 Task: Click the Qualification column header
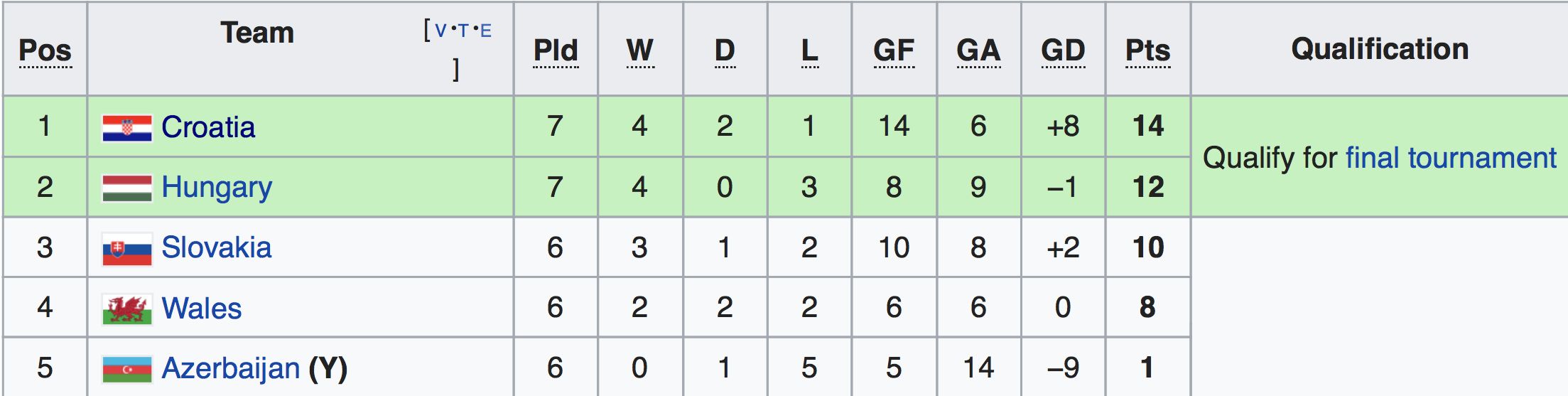[x=1379, y=49]
